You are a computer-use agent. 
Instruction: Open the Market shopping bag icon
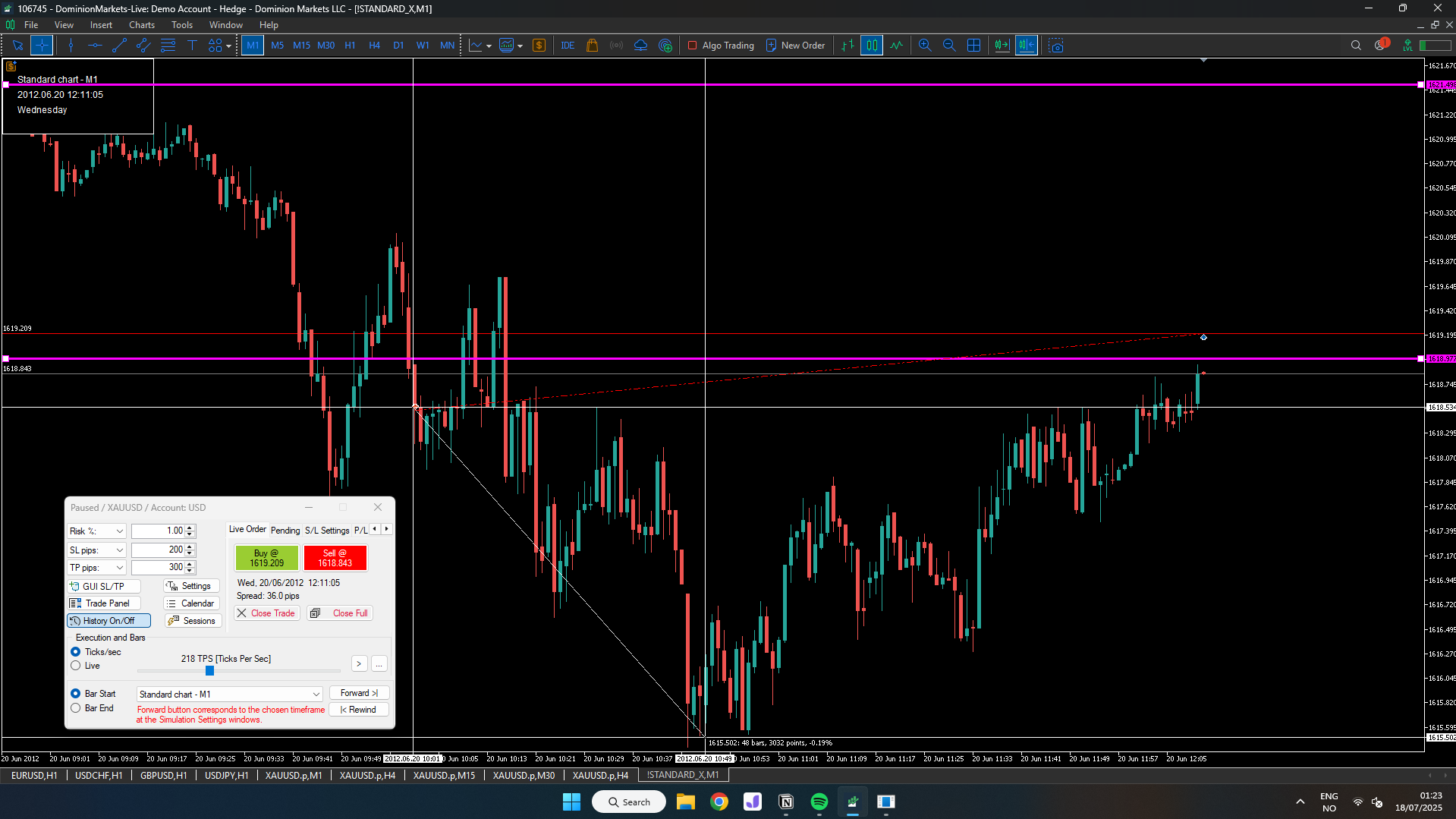592,46
